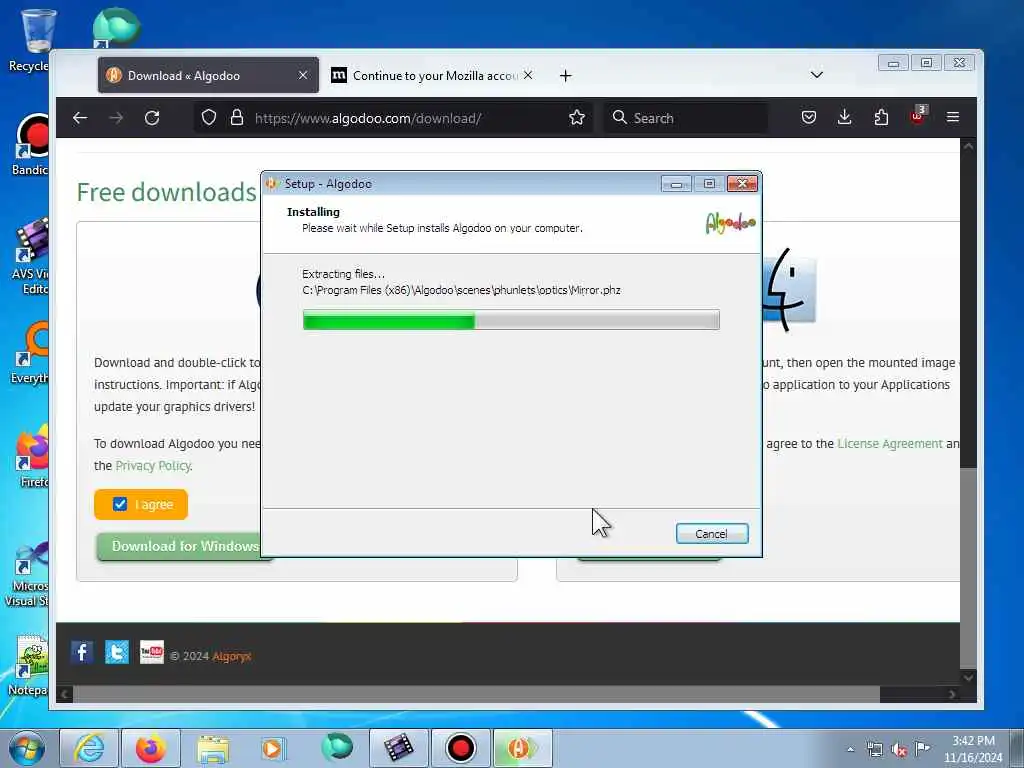Expand the list all tabs chevron
Viewport: 1024px width, 768px height.
816,75
